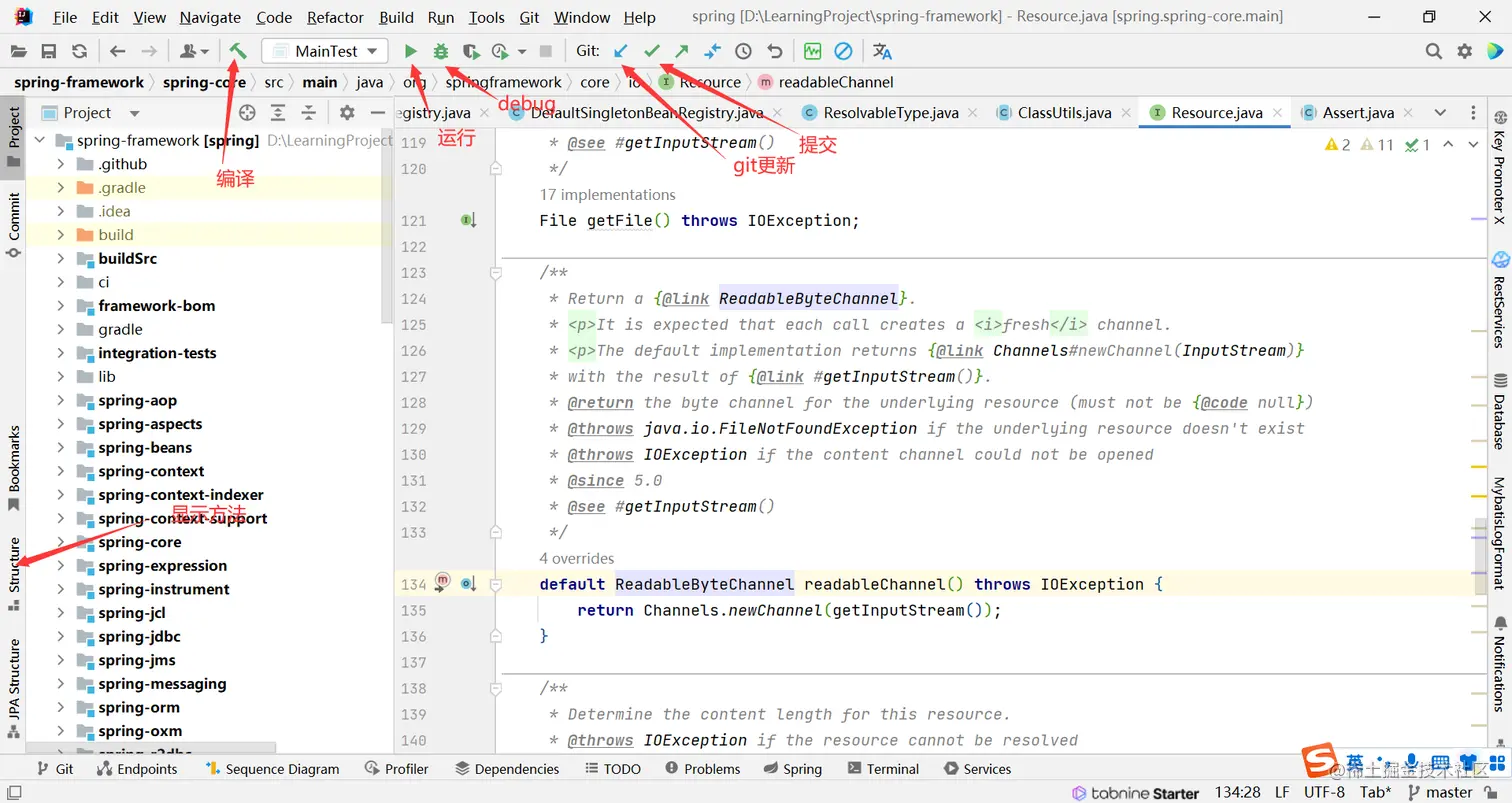Jump to next highlighted problem arrow
1512x803 pixels.
click(1473, 145)
